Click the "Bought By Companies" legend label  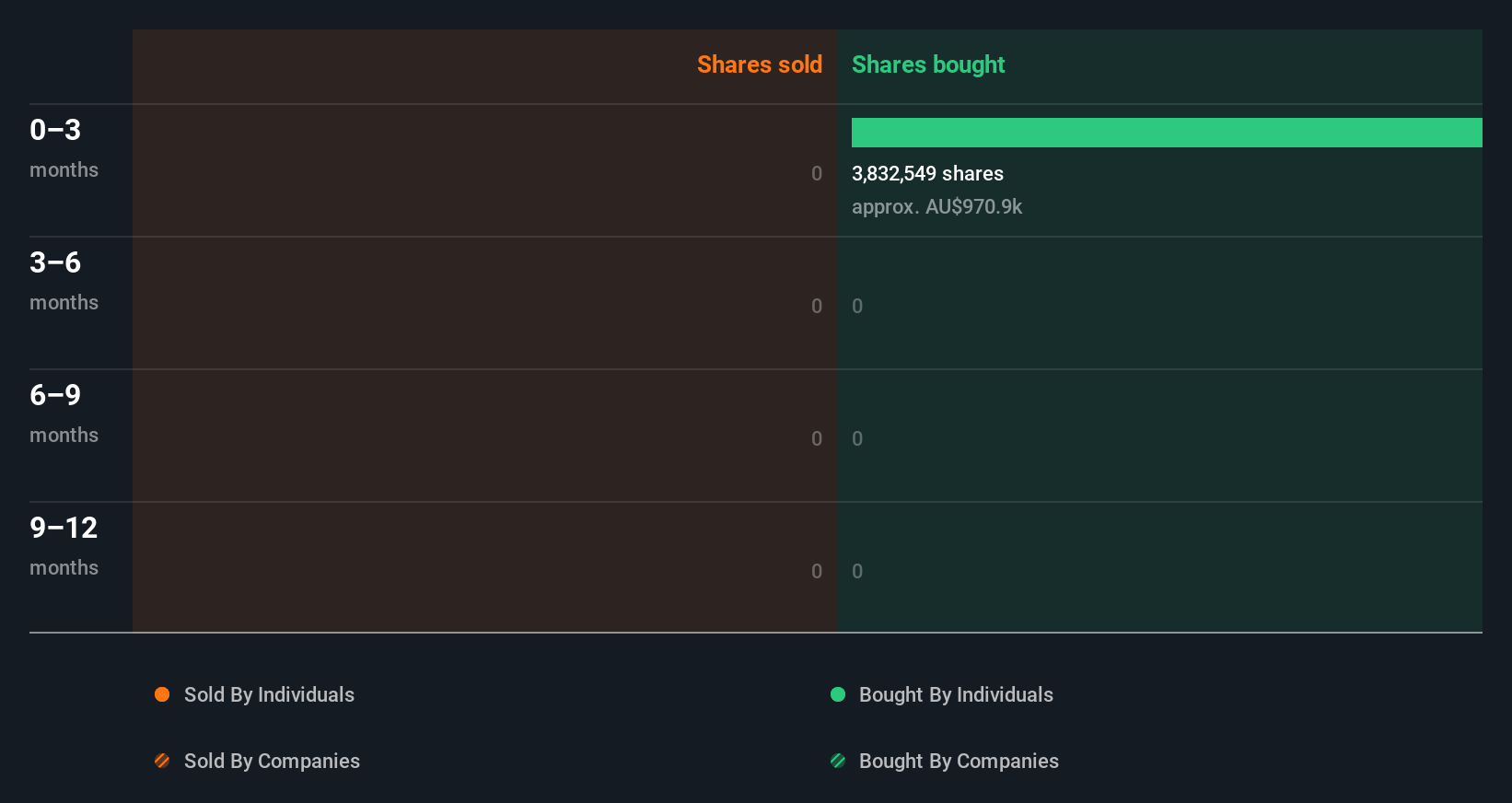(x=959, y=761)
